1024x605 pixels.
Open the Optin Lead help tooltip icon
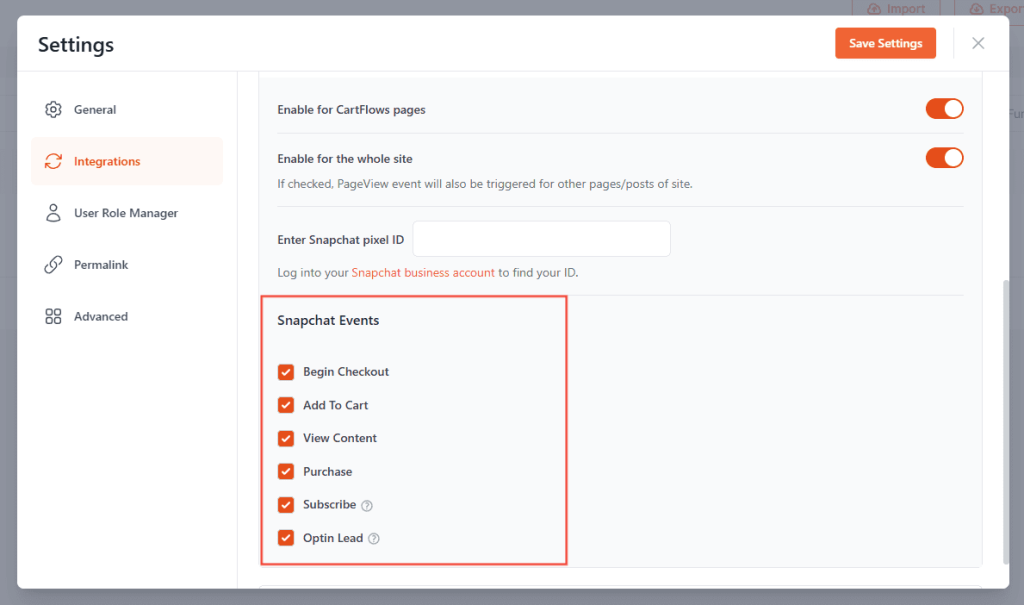[x=372, y=538]
